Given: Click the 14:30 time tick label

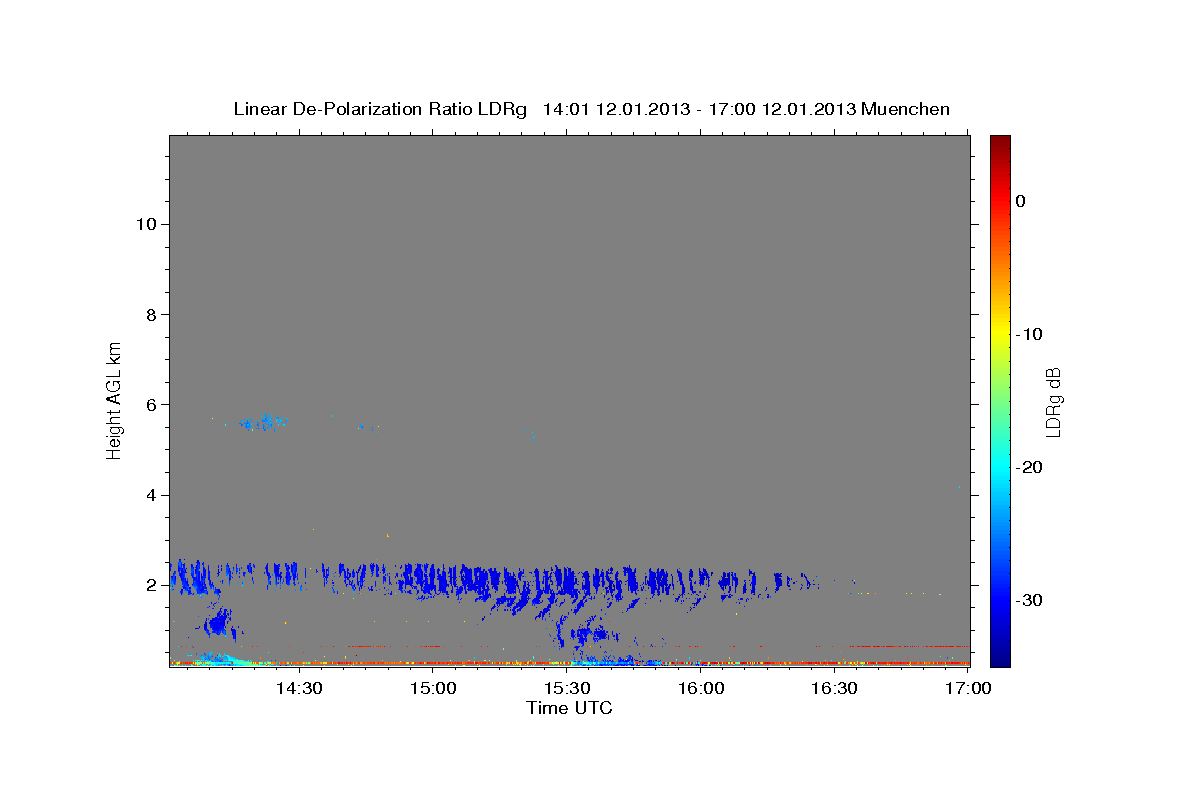Looking at the screenshot, I should pos(299,688).
